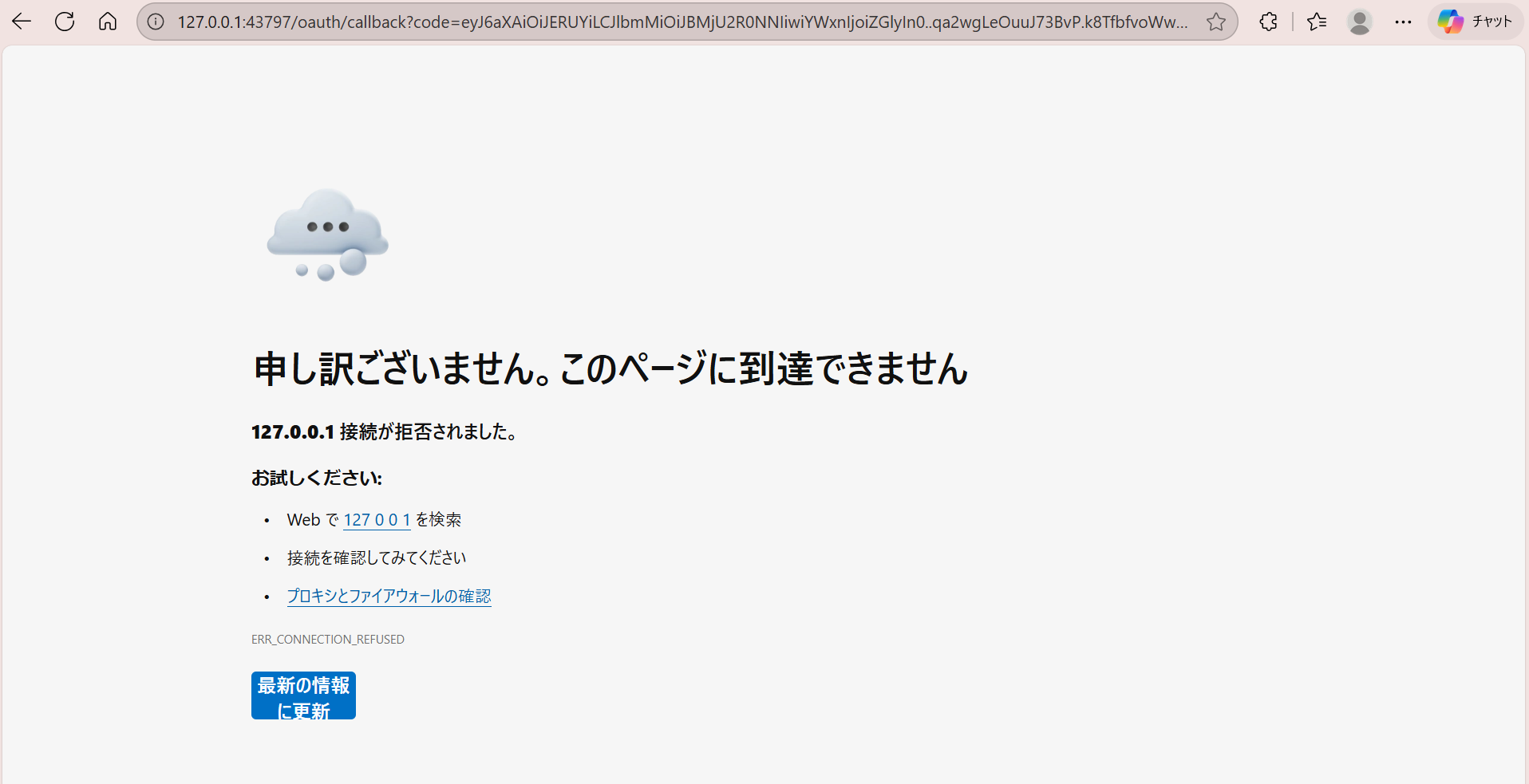This screenshot has height=784, width=1529.
Task: Open the Favorites list
Action: pyautogui.click(x=1317, y=22)
